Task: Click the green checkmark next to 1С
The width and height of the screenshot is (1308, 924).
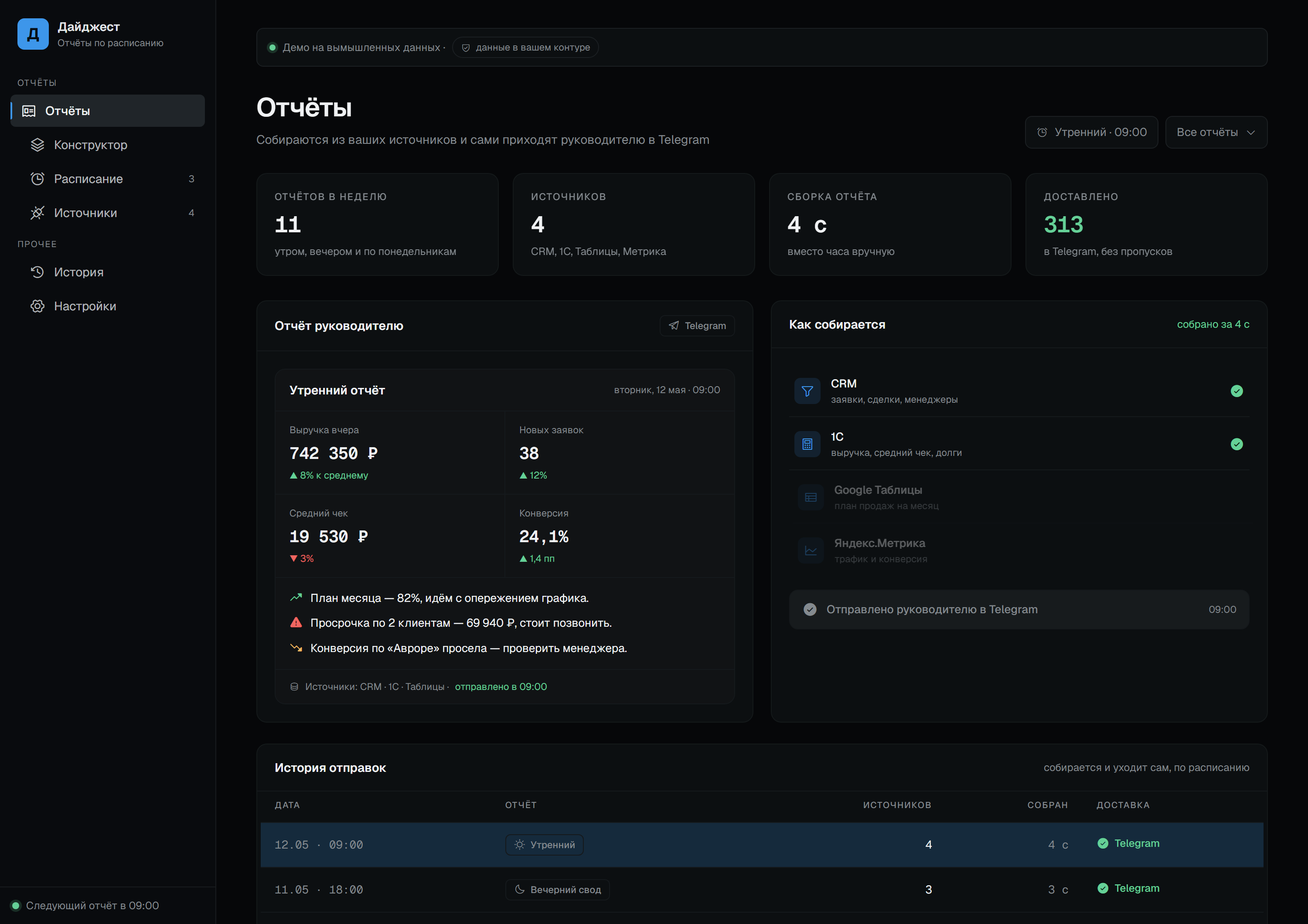Action: [x=1237, y=444]
